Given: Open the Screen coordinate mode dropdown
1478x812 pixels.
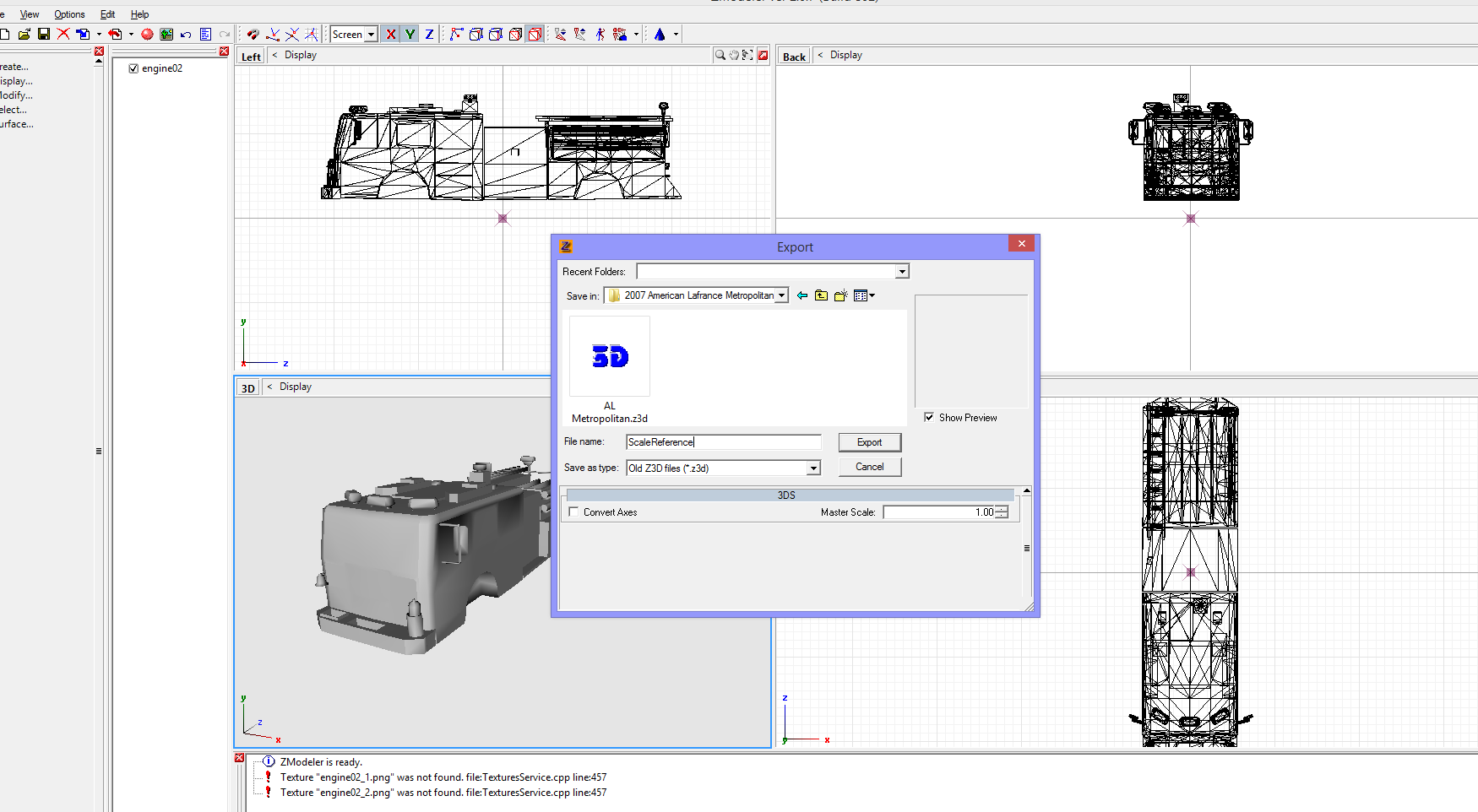Looking at the screenshot, I should [x=370, y=34].
